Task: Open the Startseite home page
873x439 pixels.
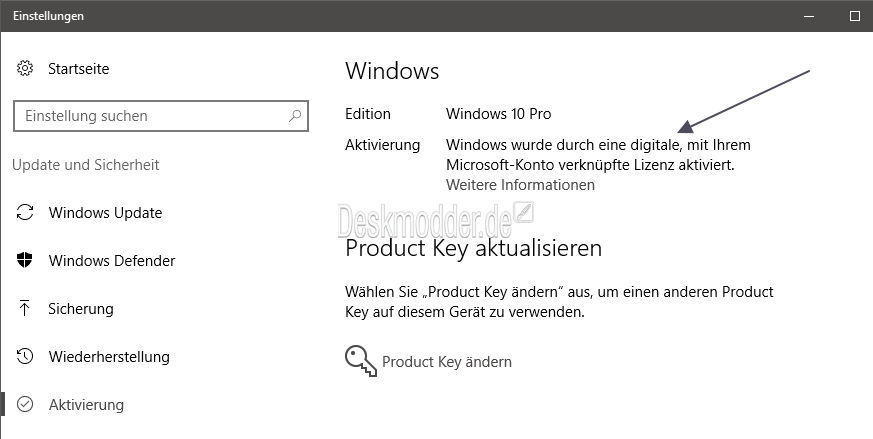Action: (x=79, y=69)
